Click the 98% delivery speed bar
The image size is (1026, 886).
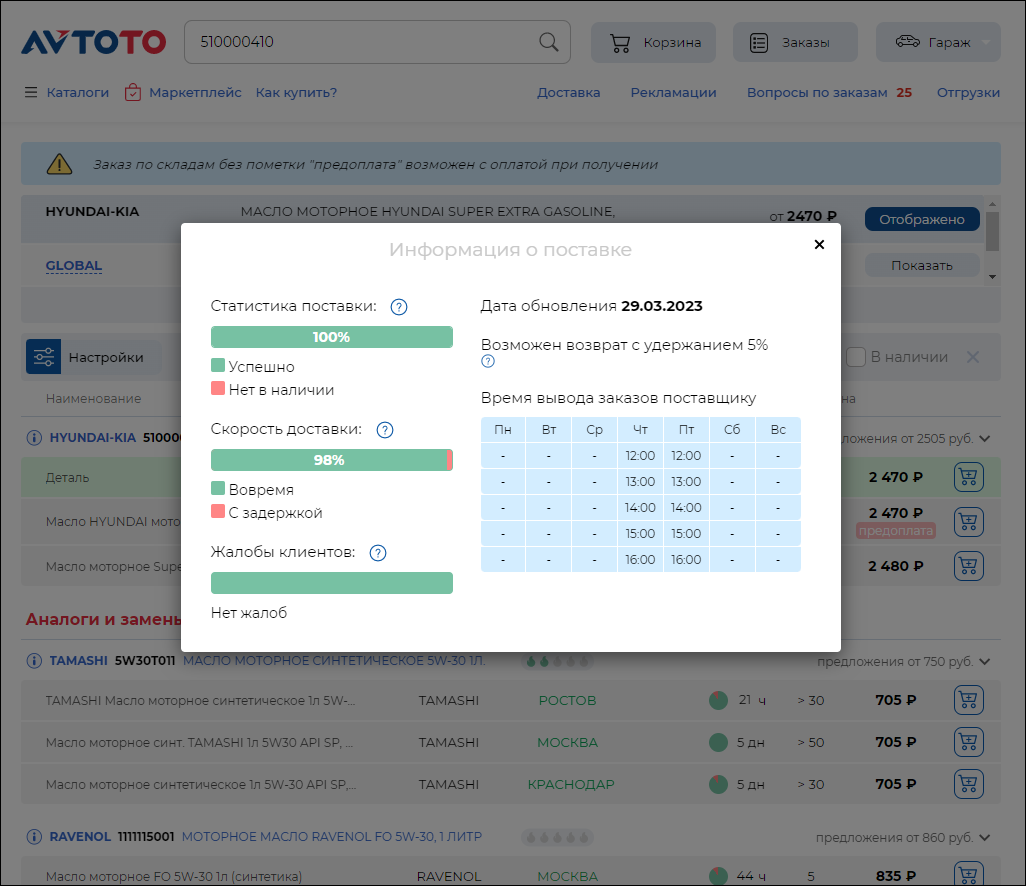332,460
